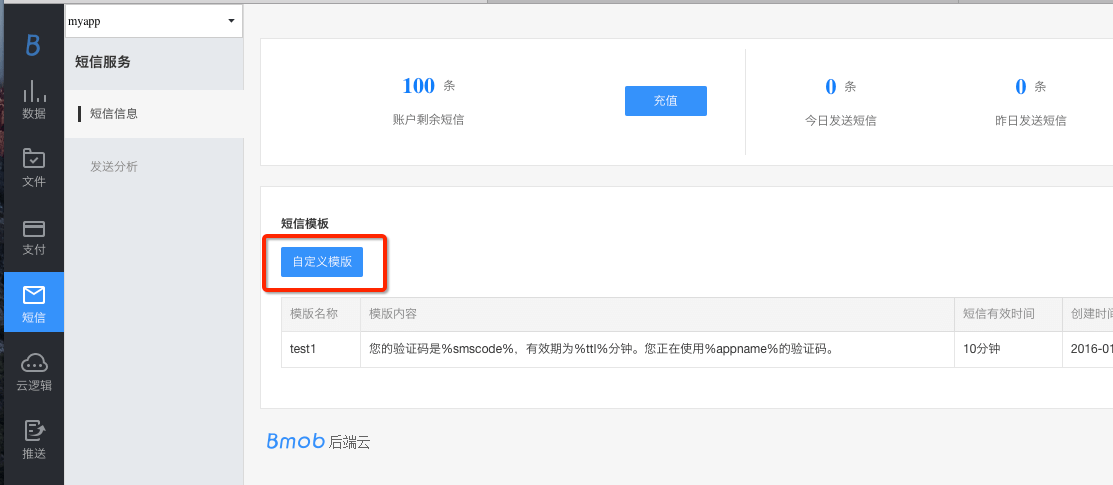The height and width of the screenshot is (485, 1113).
Task: Click the 自定义模版 button
Action: (x=321, y=262)
